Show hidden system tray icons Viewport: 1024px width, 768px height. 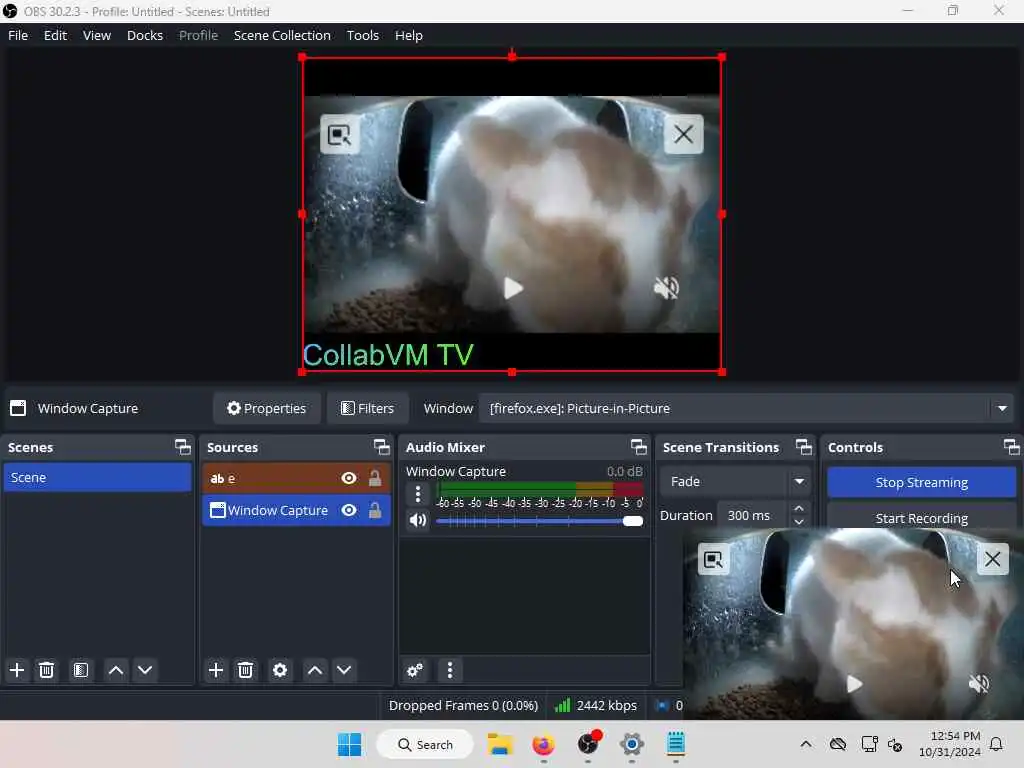click(806, 744)
